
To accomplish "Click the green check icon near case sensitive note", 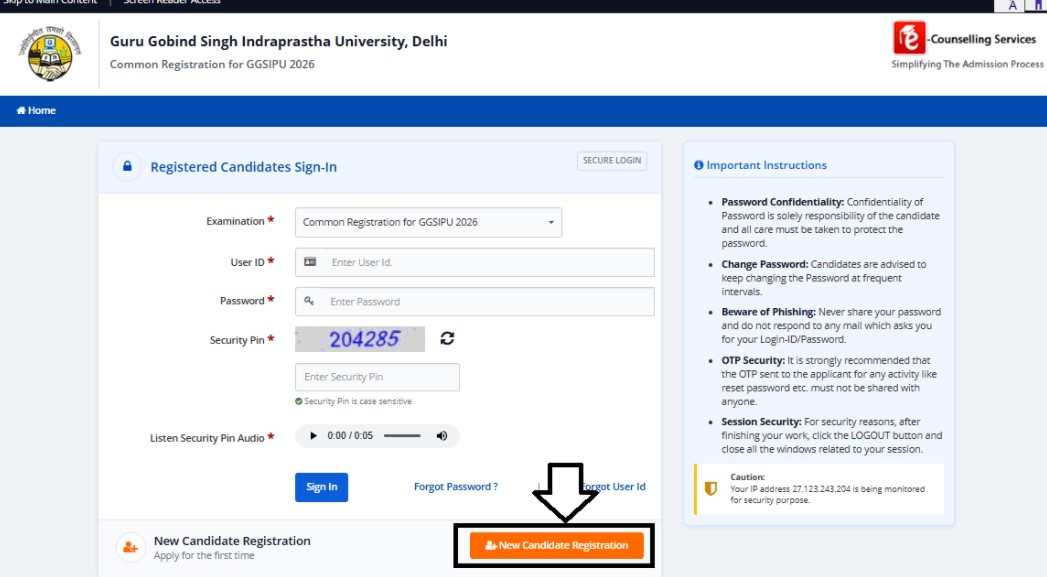I will 298,401.
